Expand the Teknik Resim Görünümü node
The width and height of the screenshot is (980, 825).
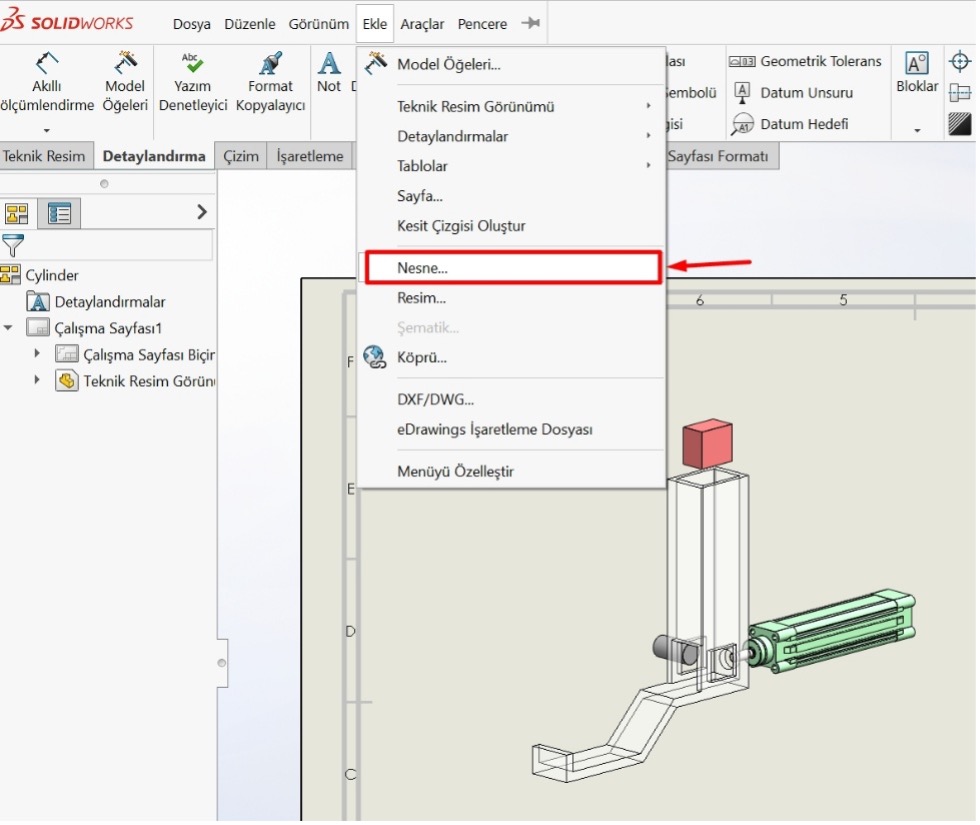[x=38, y=381]
